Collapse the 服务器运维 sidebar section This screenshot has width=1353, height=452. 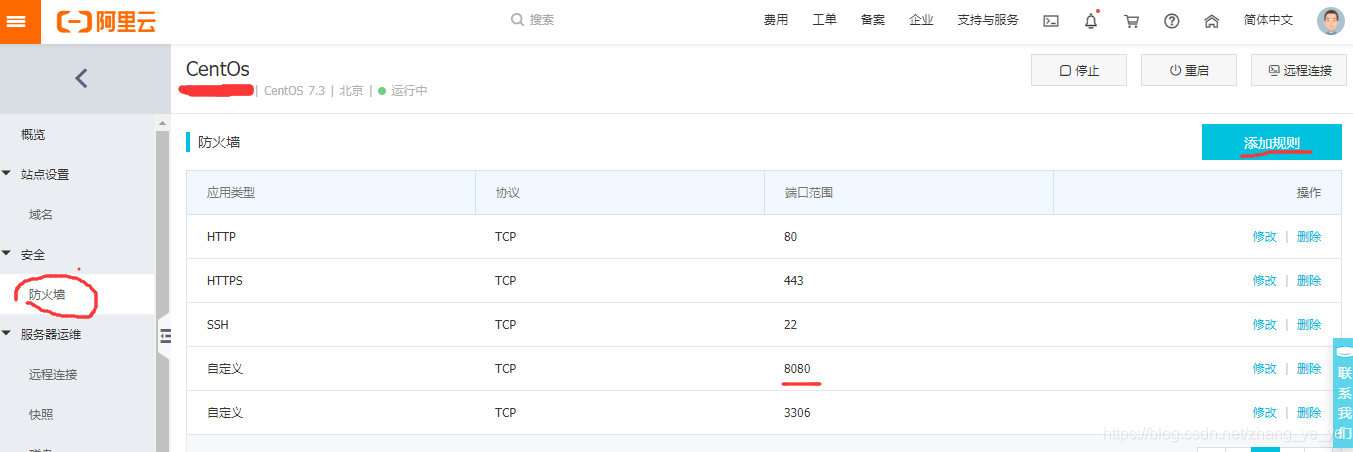click(x=7, y=334)
